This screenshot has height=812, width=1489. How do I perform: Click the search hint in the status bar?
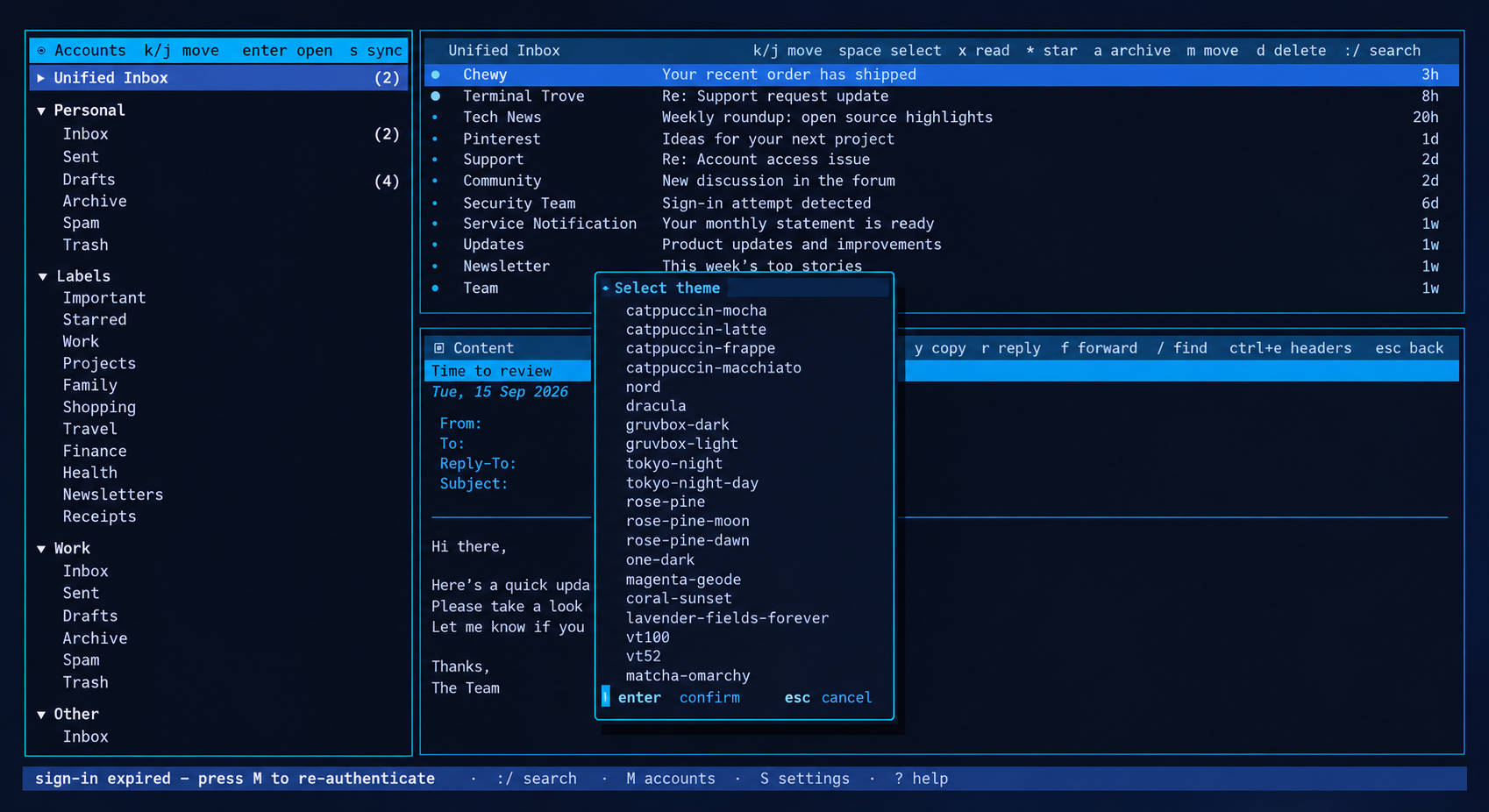coord(537,779)
